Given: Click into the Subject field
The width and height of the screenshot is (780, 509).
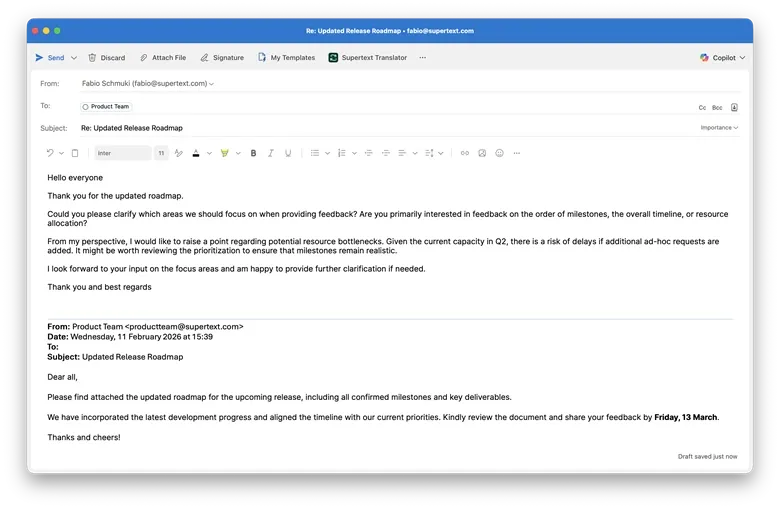Looking at the screenshot, I should coord(388,128).
